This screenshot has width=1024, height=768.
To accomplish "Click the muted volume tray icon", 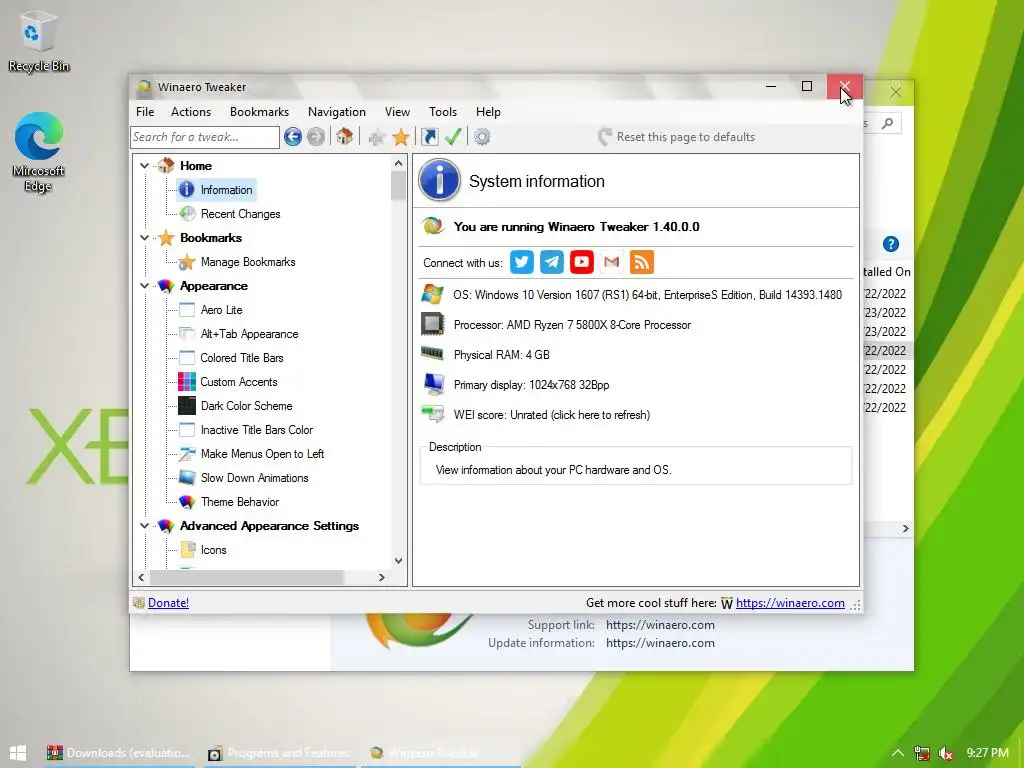I will point(945,753).
